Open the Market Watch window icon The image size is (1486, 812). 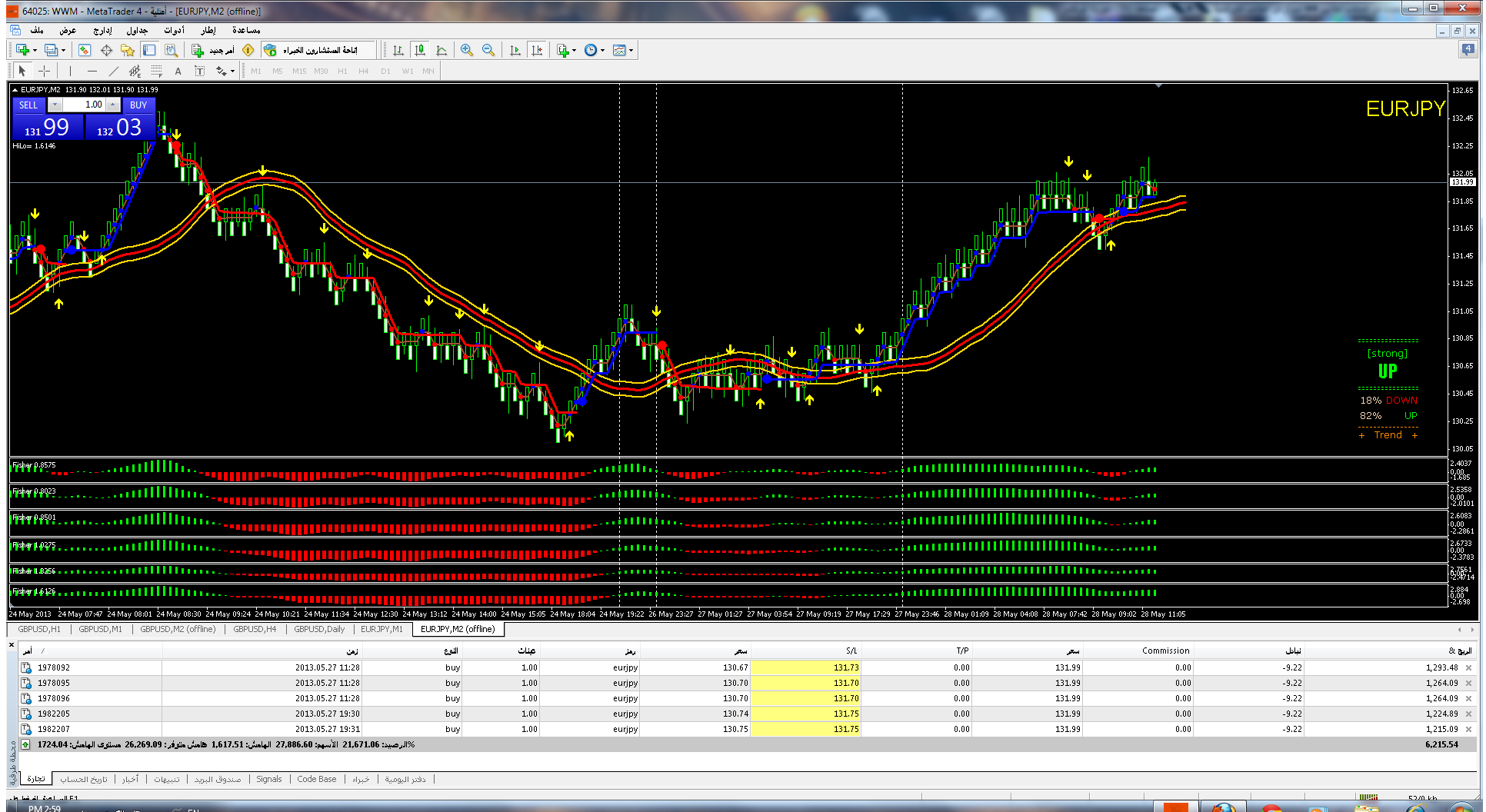[x=85, y=50]
